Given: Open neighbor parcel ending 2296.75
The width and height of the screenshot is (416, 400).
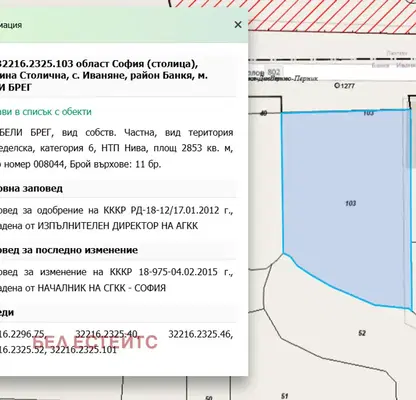Looking at the screenshot, I should coord(23,334).
